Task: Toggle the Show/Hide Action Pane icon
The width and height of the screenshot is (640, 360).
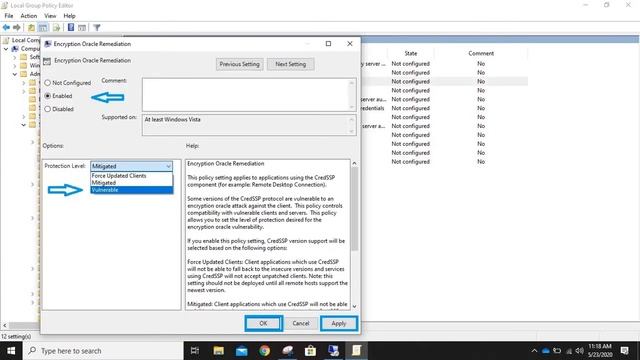Action: (x=82, y=28)
